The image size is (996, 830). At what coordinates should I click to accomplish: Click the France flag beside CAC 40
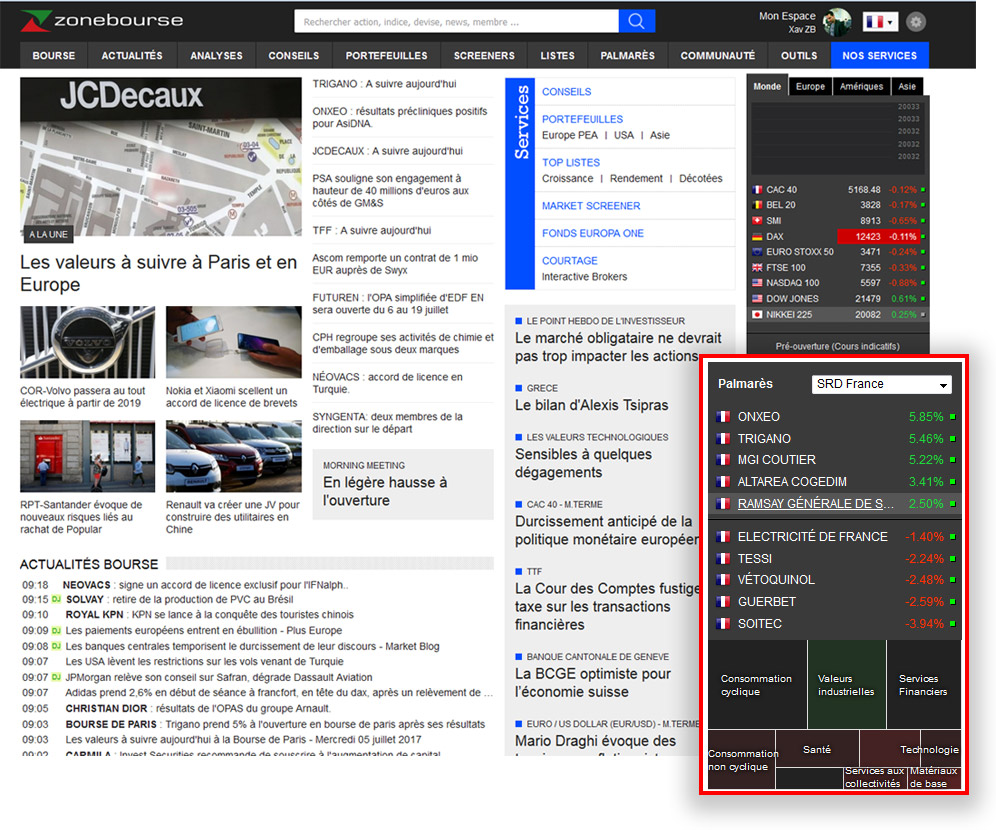[757, 190]
